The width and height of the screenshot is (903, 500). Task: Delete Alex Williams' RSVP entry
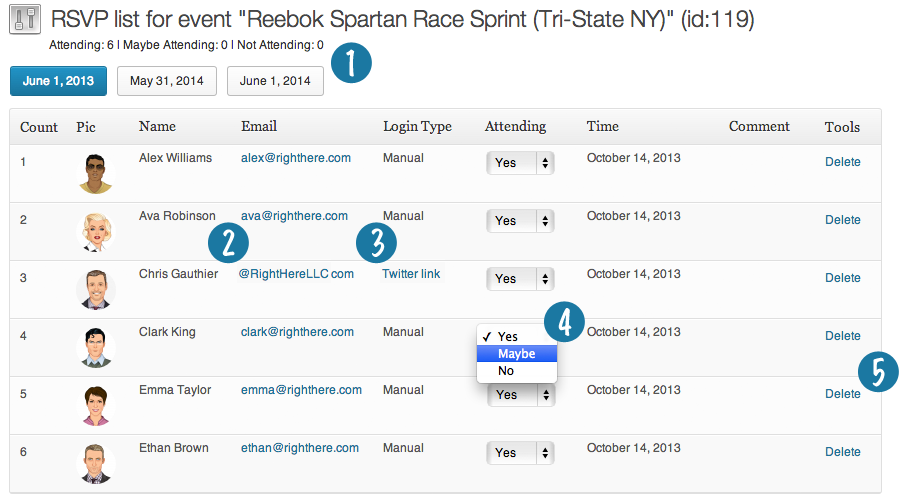pyautogui.click(x=842, y=162)
